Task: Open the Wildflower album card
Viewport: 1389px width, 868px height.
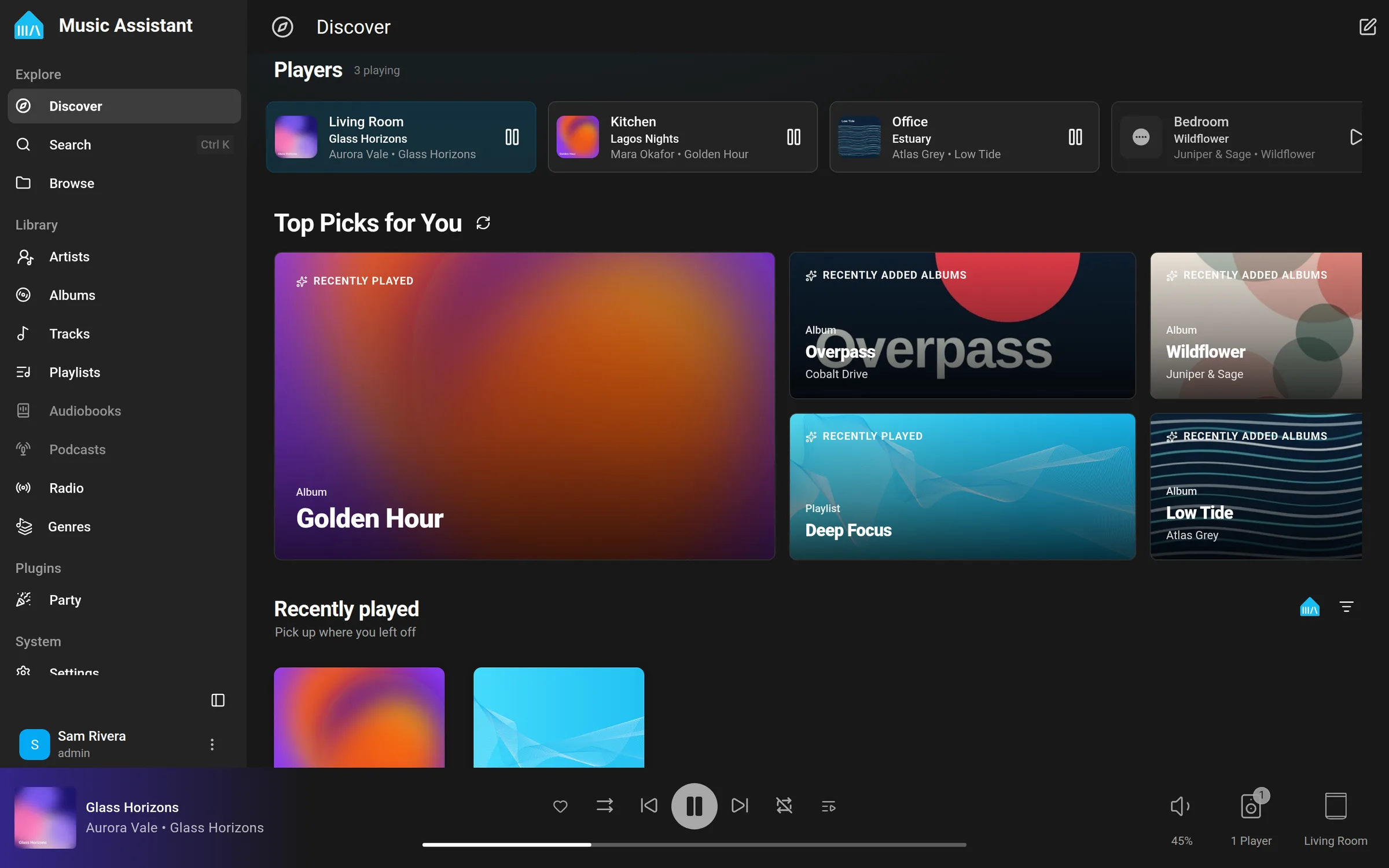Action: (1256, 325)
